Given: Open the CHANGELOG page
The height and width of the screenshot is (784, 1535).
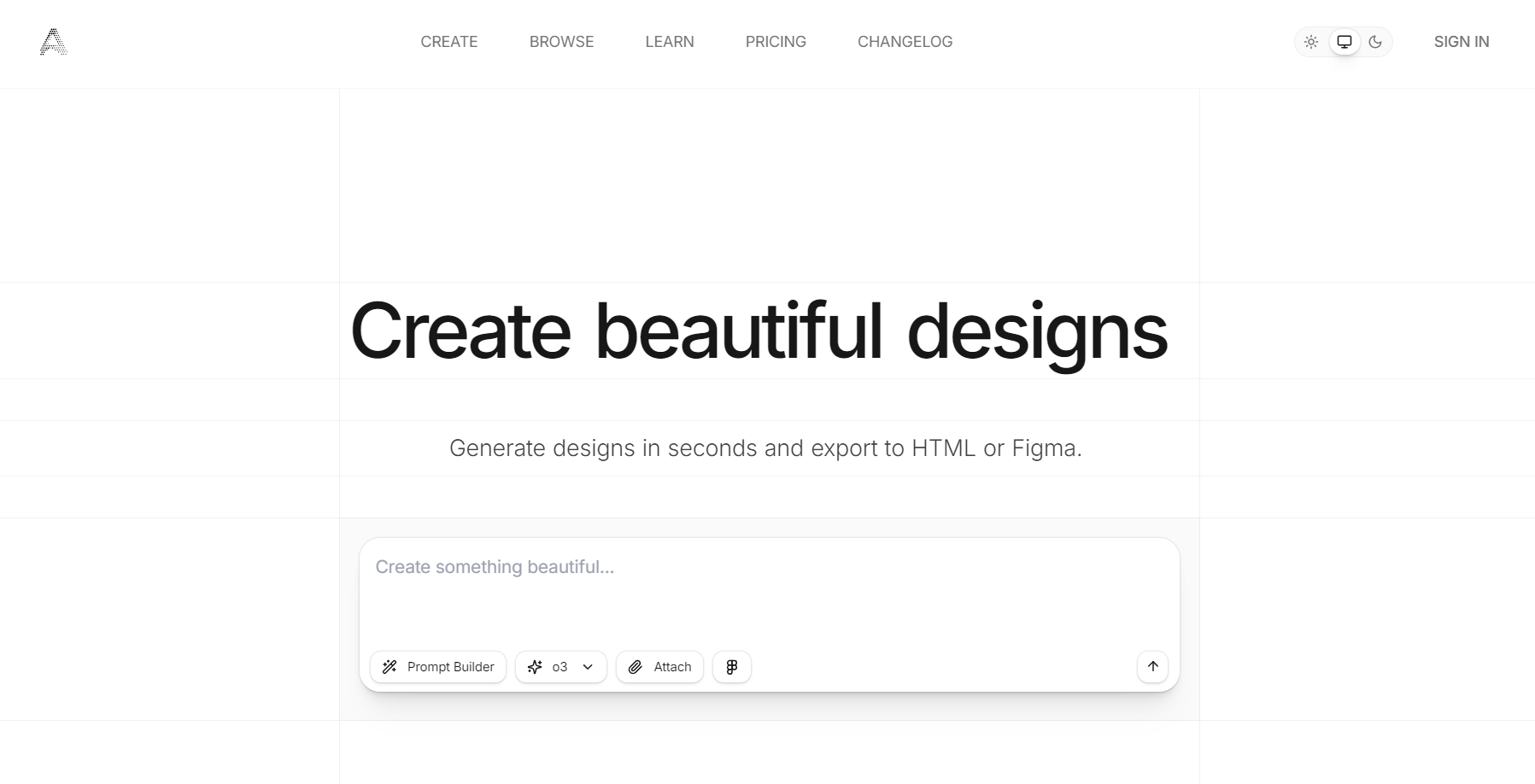Looking at the screenshot, I should click(x=905, y=41).
